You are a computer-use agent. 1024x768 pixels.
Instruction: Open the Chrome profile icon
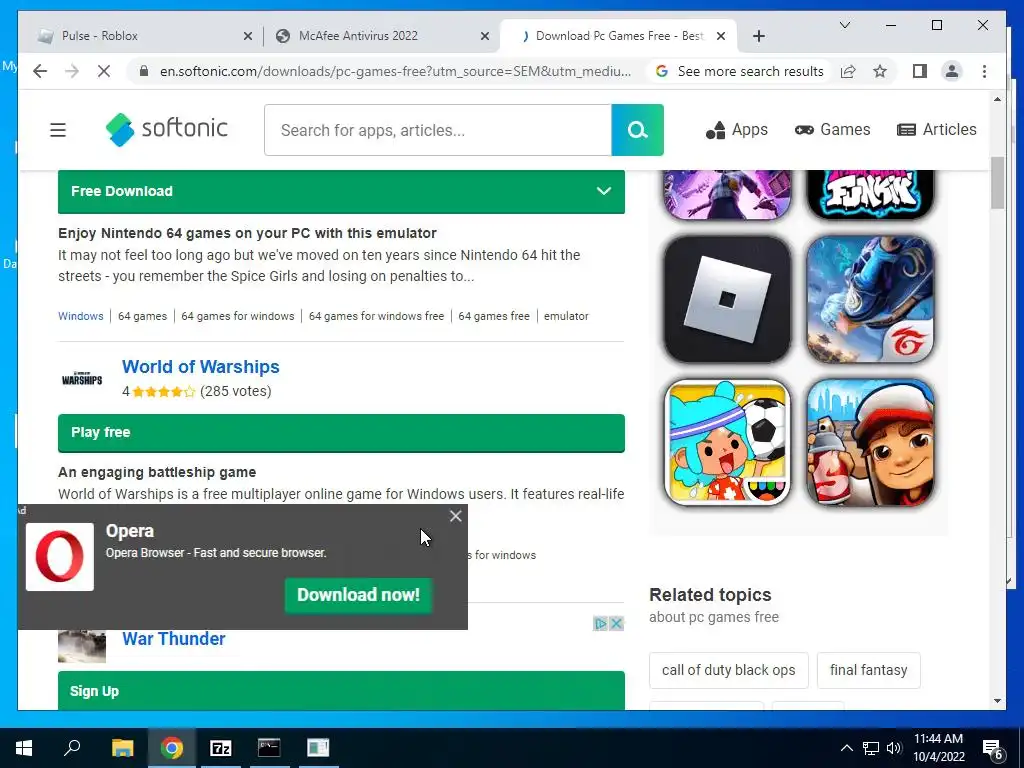tap(952, 71)
